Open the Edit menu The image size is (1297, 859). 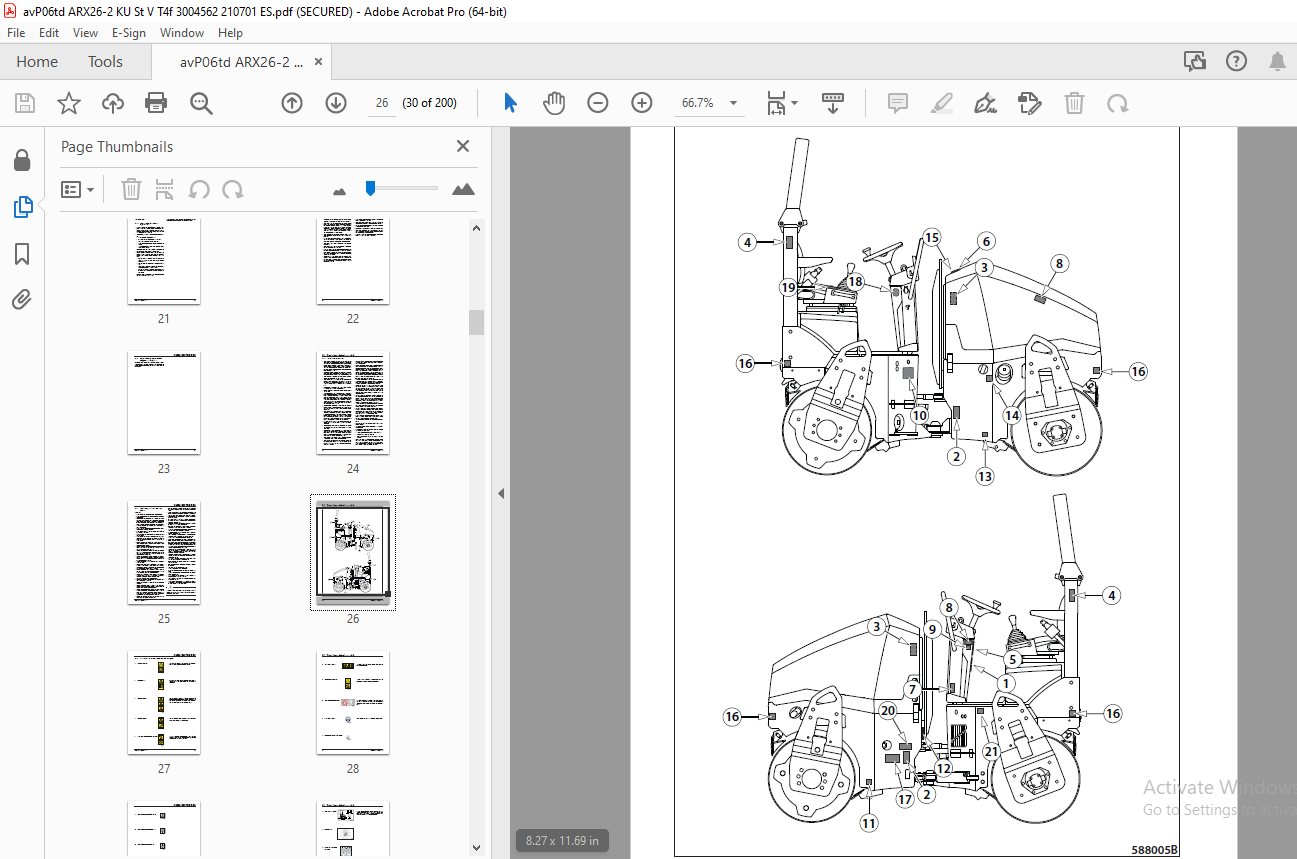[x=50, y=32]
